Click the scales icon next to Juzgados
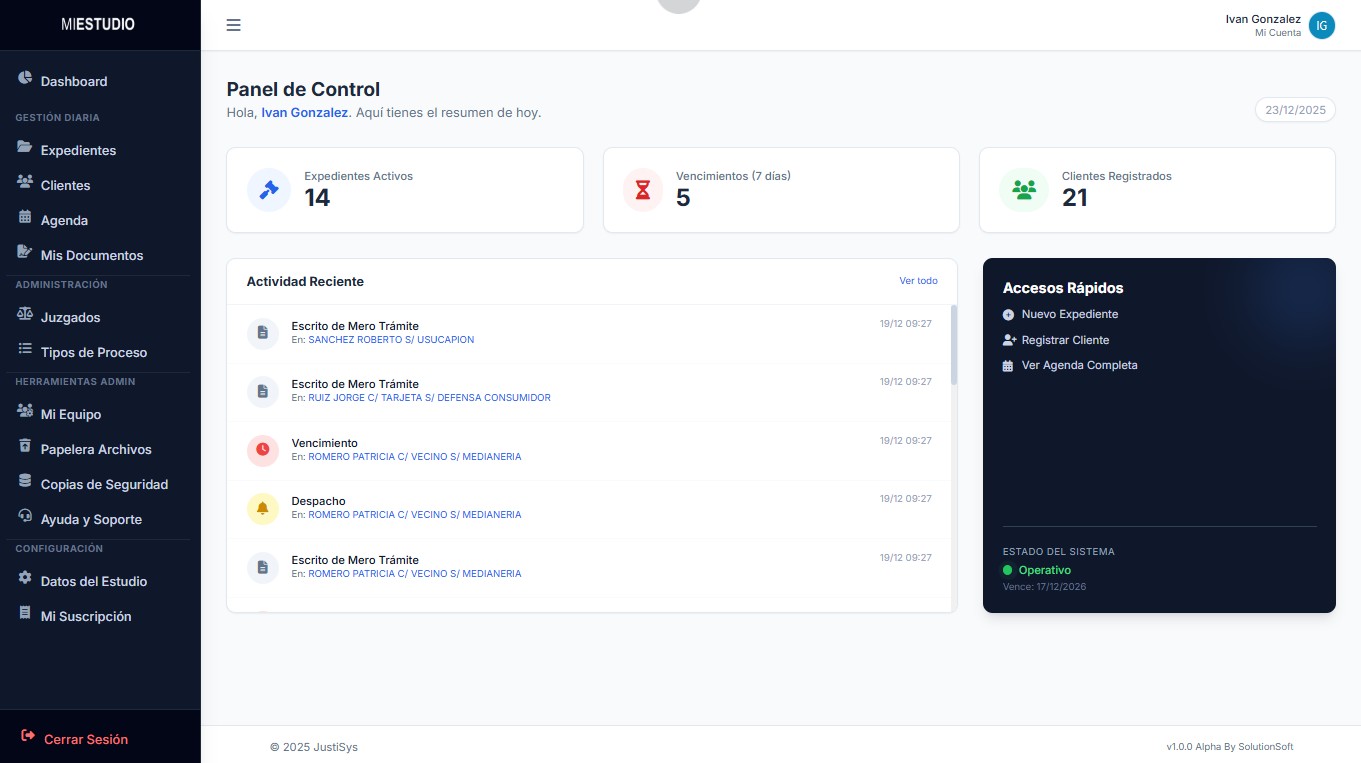 pyautogui.click(x=25, y=317)
